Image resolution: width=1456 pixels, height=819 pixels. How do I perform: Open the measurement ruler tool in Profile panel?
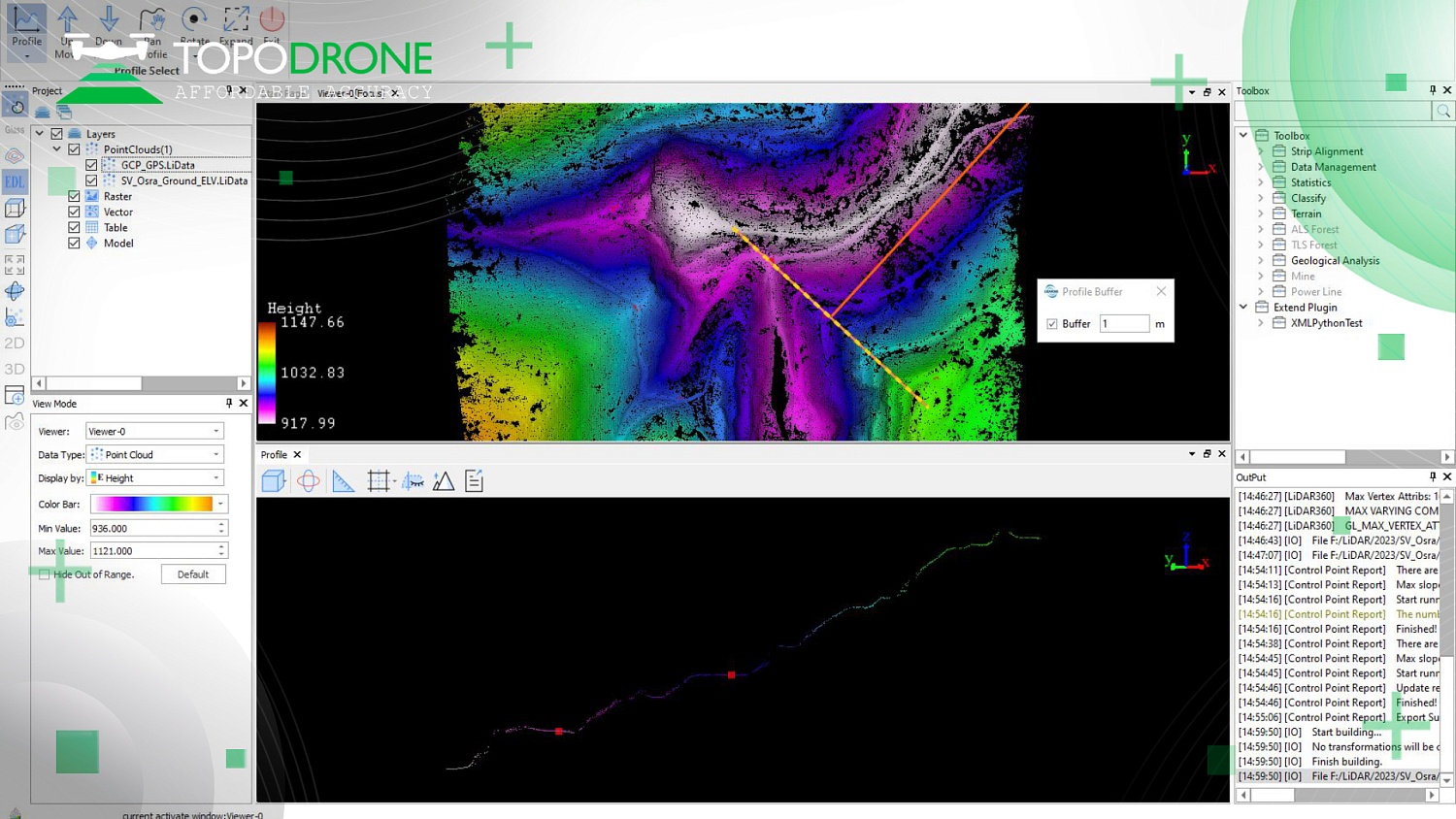coord(344,480)
